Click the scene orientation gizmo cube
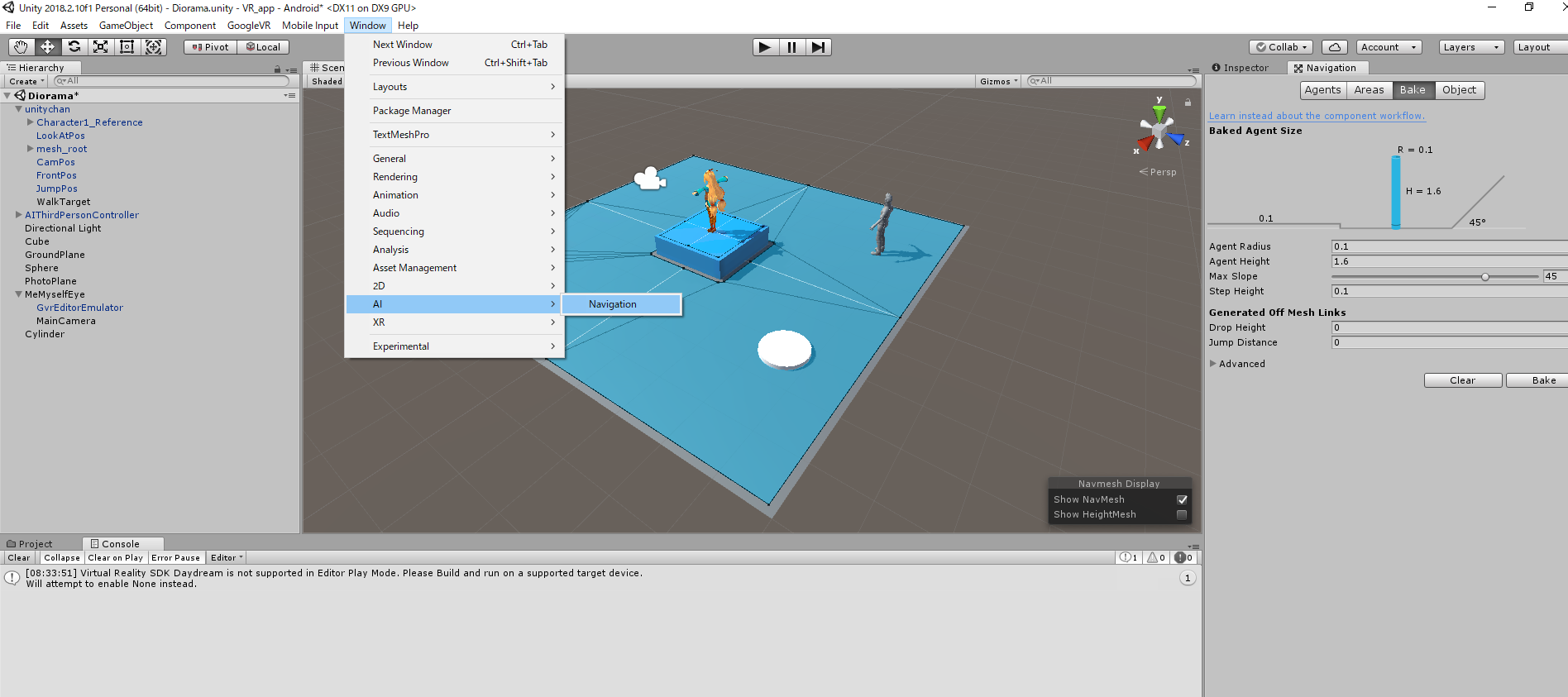Viewport: 1568px width, 697px height. coord(1159,132)
